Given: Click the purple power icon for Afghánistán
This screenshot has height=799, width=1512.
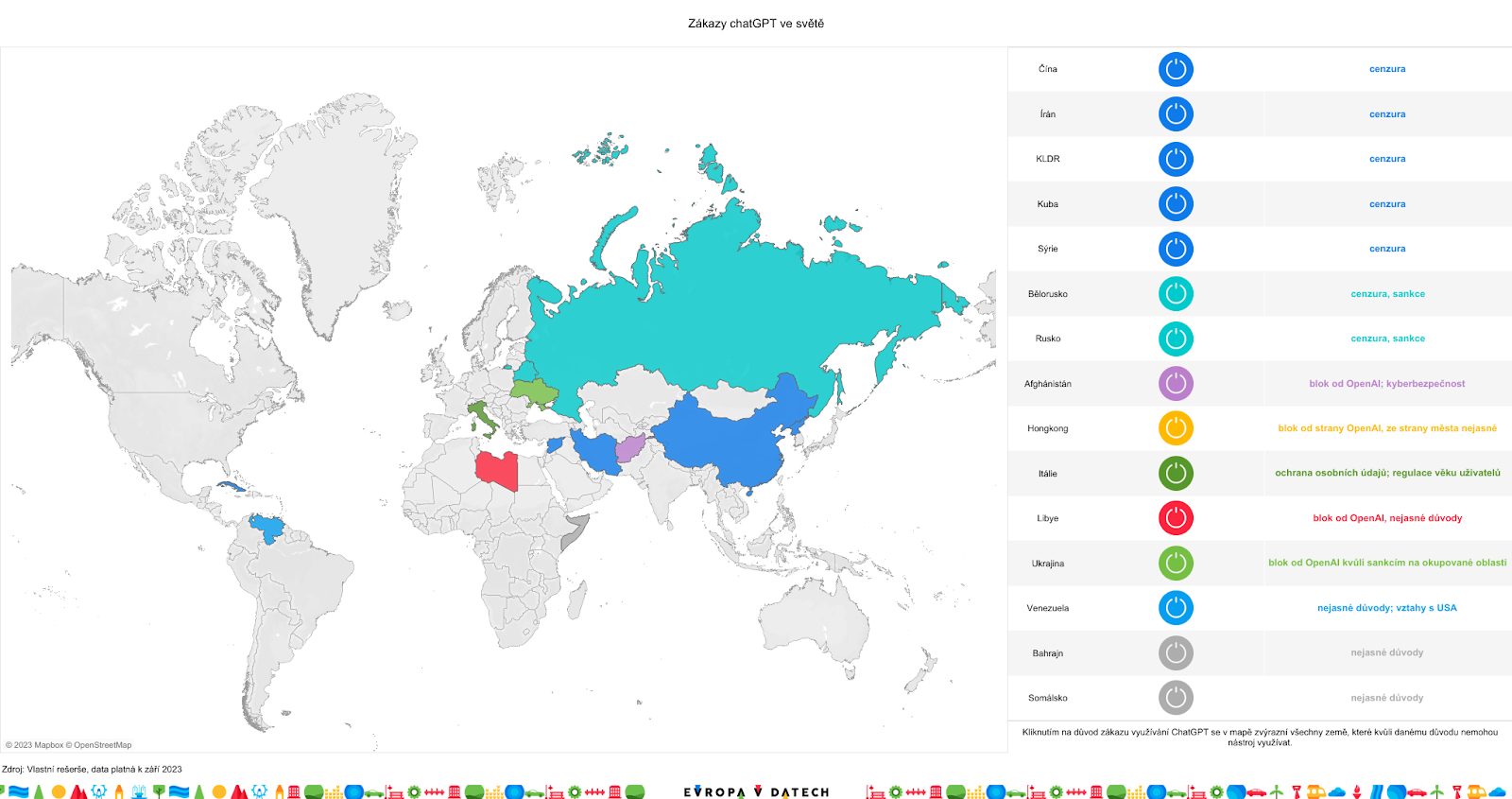Looking at the screenshot, I should click(1176, 384).
